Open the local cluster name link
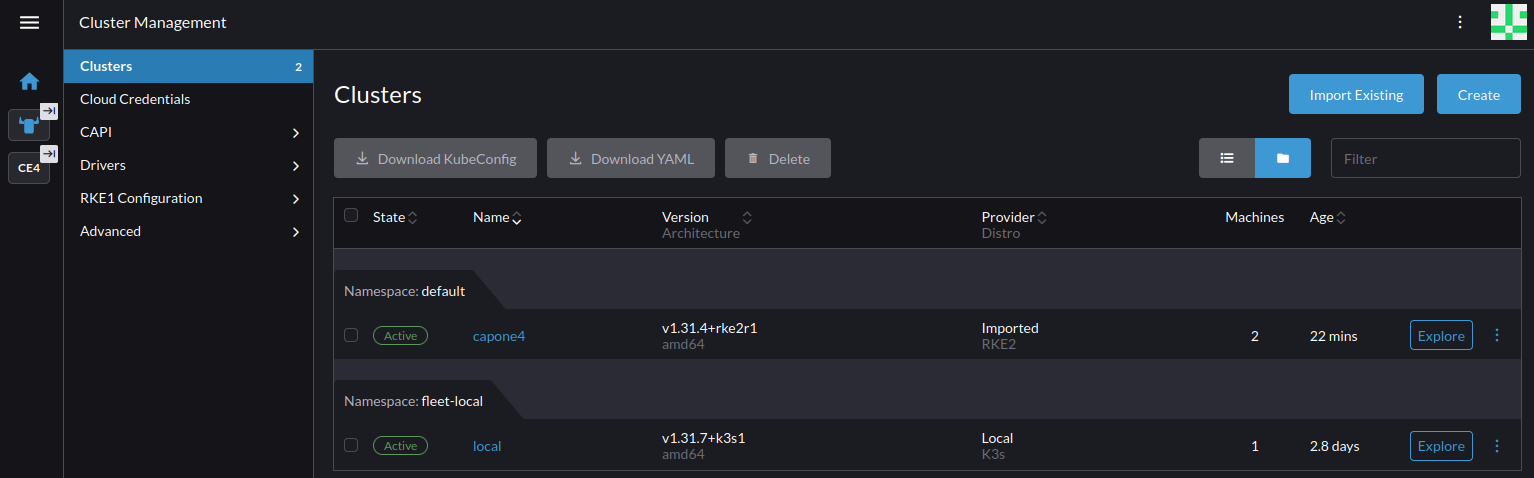 pyautogui.click(x=487, y=446)
